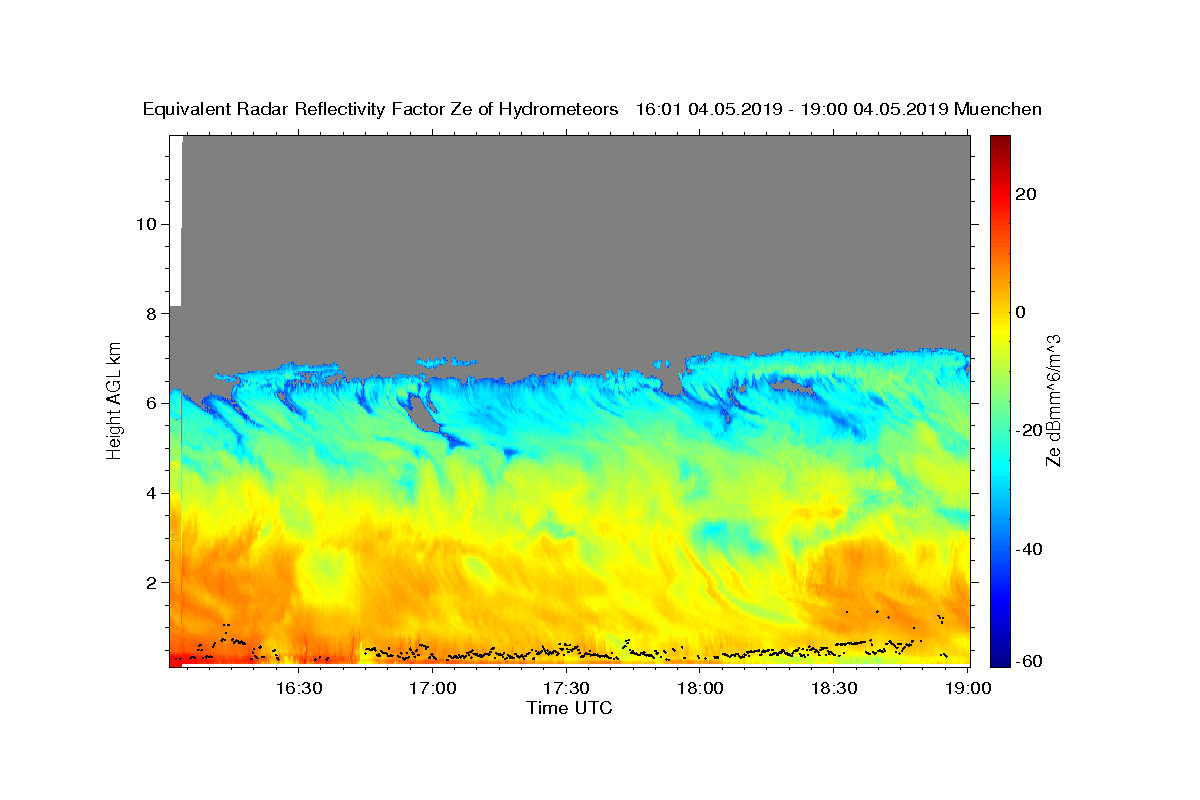
Task: Click the station name 'Muenchen'
Action: click(x=998, y=109)
